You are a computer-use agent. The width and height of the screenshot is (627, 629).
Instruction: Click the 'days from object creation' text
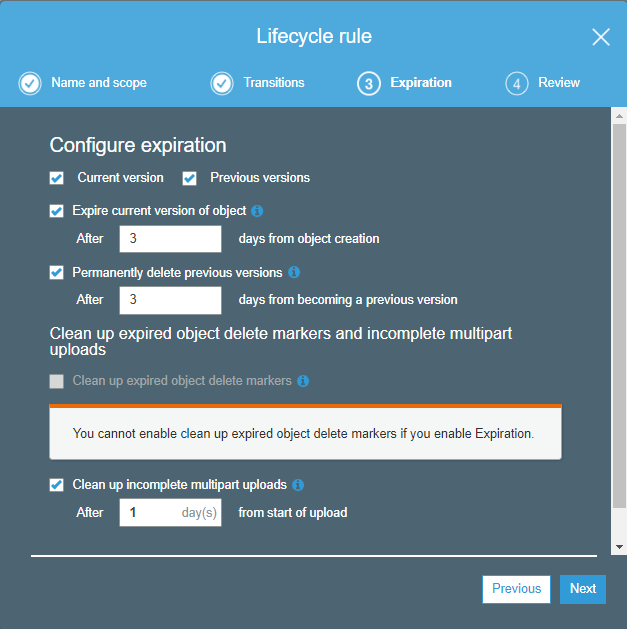[x=309, y=239]
